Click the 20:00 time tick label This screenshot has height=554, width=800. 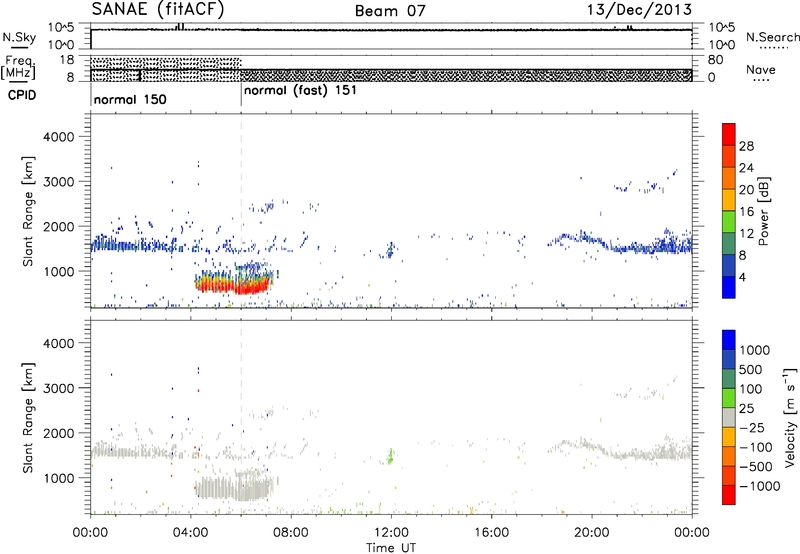pyautogui.click(x=592, y=533)
